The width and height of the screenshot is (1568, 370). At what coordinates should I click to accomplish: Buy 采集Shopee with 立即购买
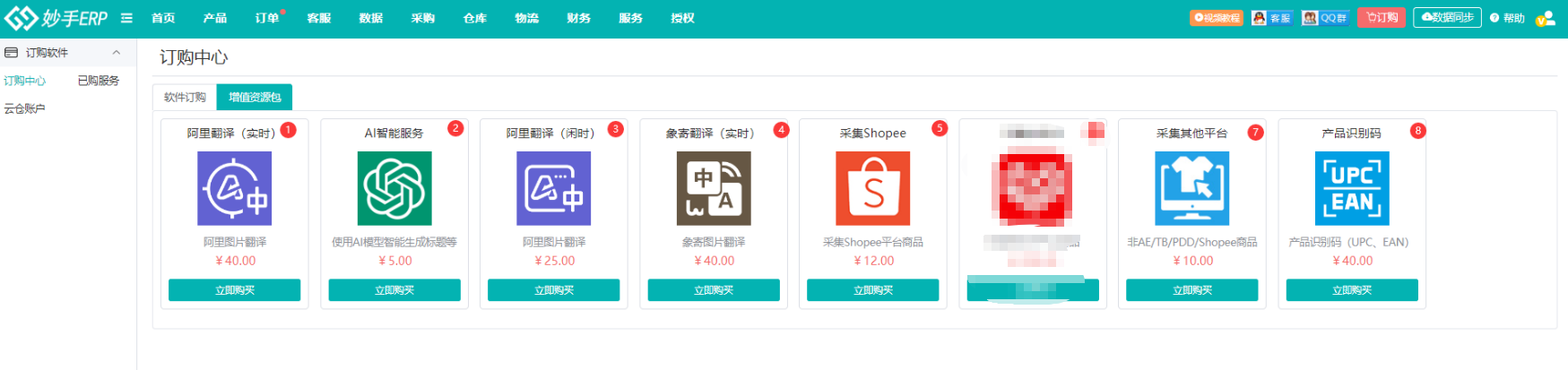873,290
